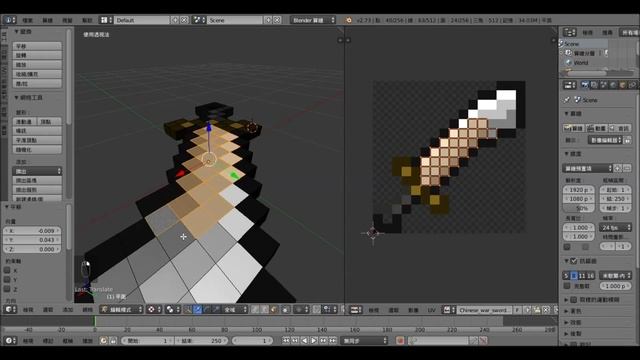Screen dimensions: 640x360
Task: Switch to edge select mode icon
Action: coord(265,309)
